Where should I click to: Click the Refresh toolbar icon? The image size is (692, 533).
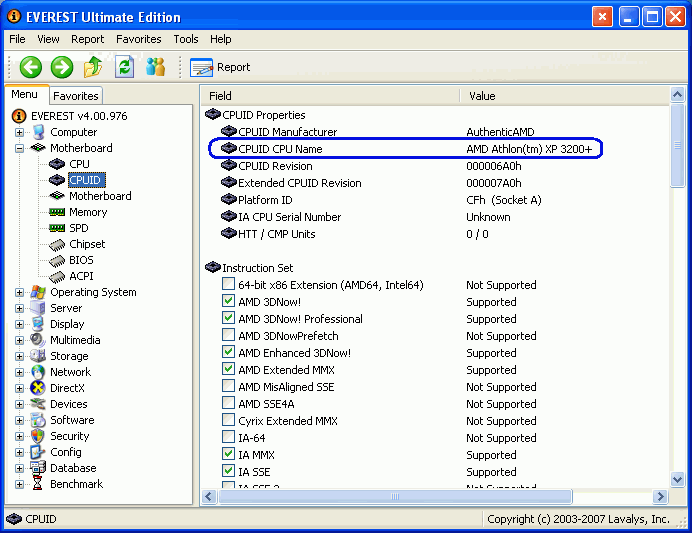pos(124,67)
